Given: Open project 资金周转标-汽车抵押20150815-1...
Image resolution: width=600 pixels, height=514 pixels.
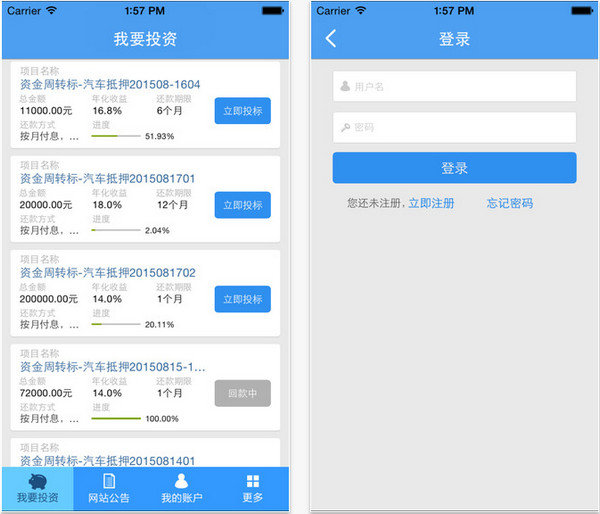Looking at the screenshot, I should (112, 367).
